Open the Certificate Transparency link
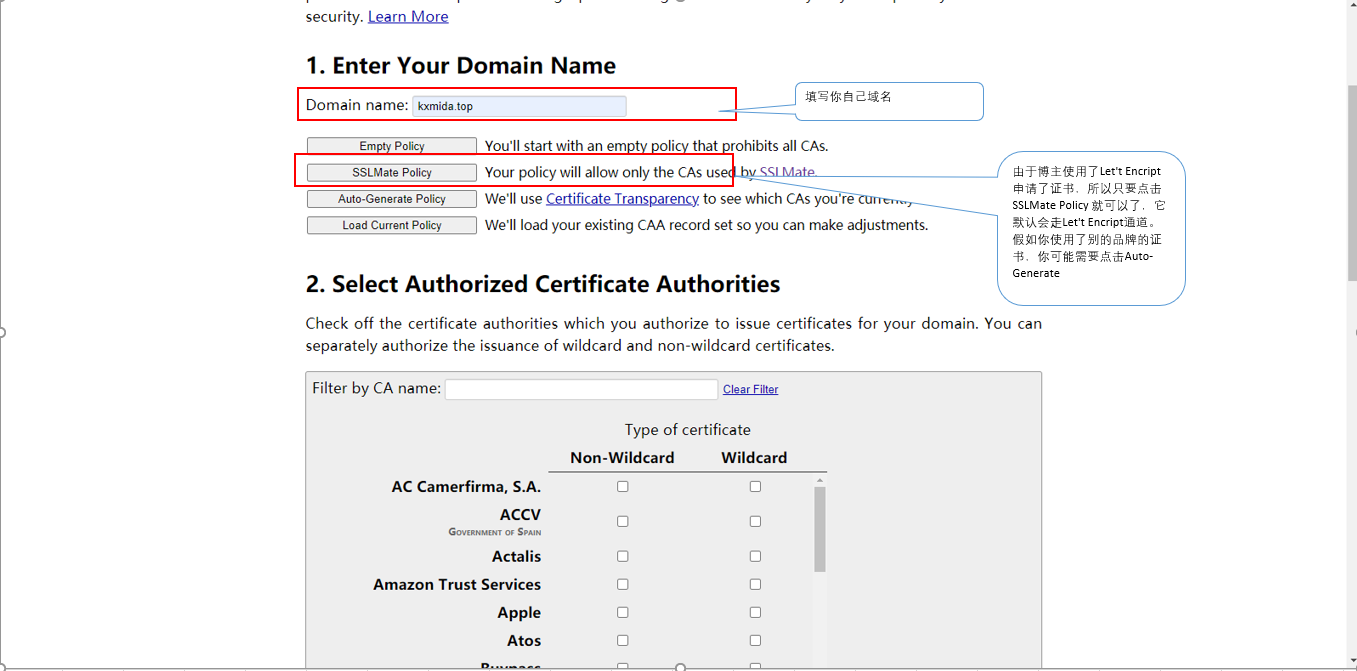 622,199
